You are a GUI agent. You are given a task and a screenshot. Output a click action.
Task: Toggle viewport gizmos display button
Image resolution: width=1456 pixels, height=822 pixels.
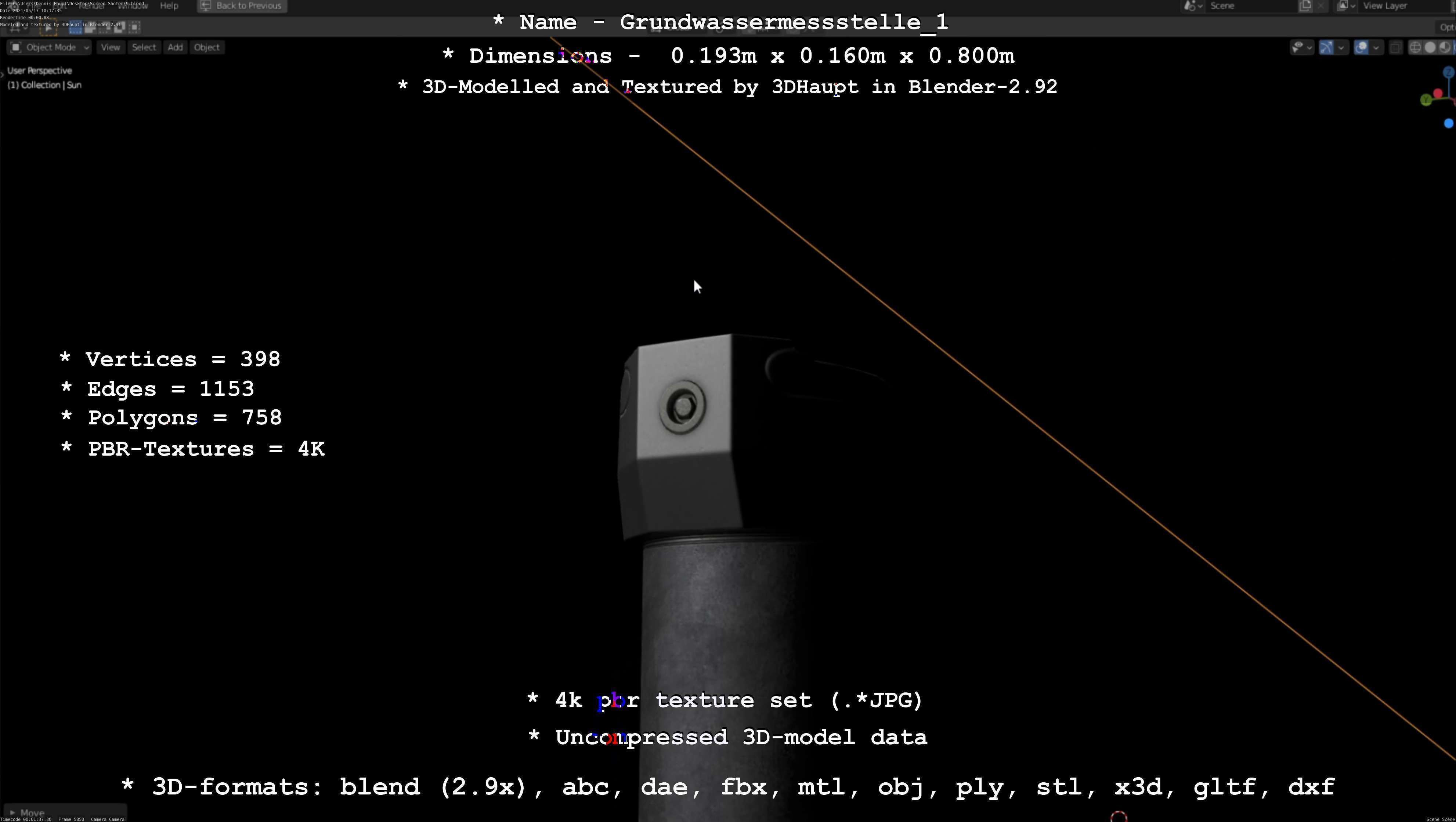coord(1326,47)
